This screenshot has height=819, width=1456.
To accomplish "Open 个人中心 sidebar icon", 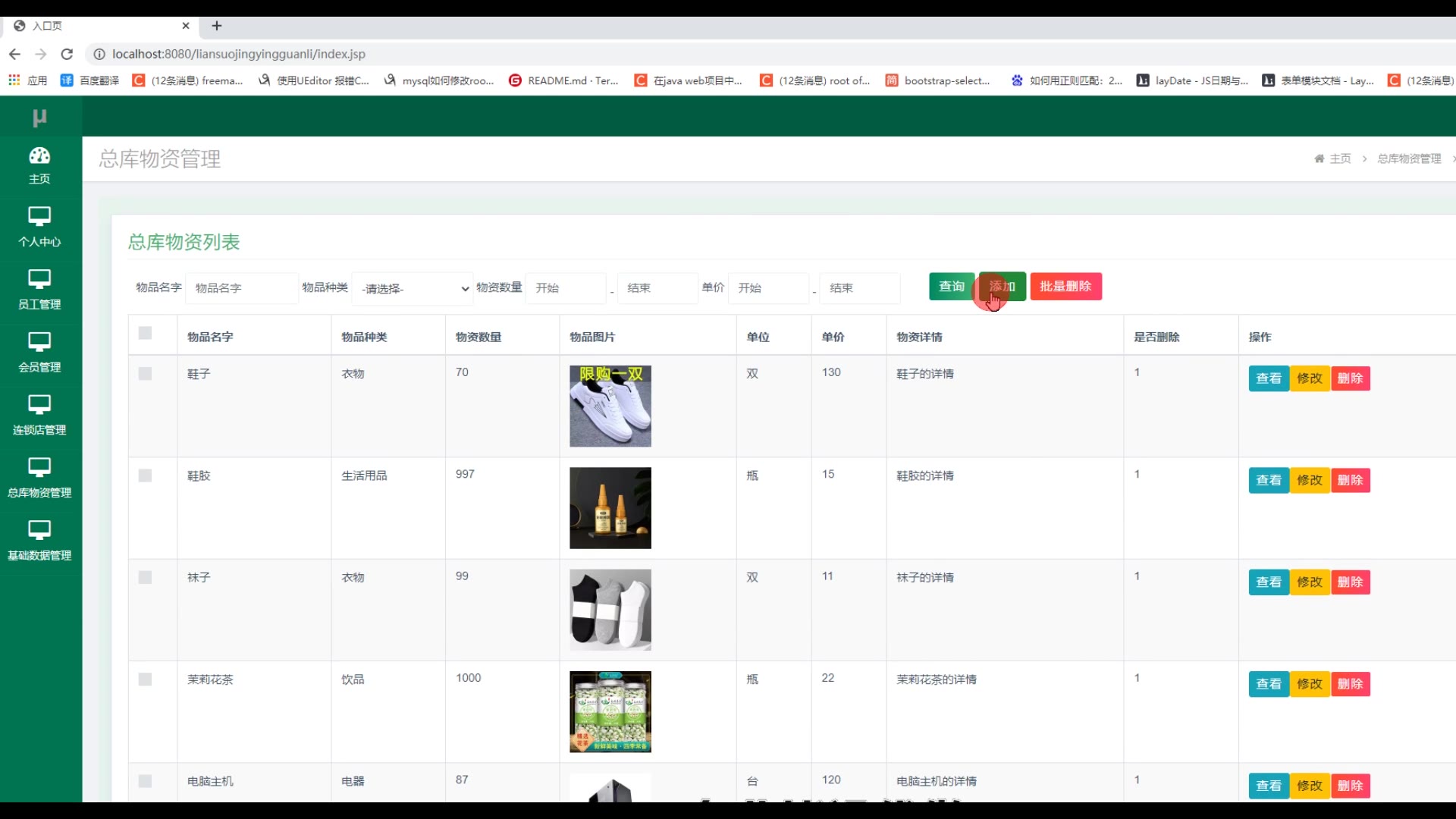I will pyautogui.click(x=39, y=217).
